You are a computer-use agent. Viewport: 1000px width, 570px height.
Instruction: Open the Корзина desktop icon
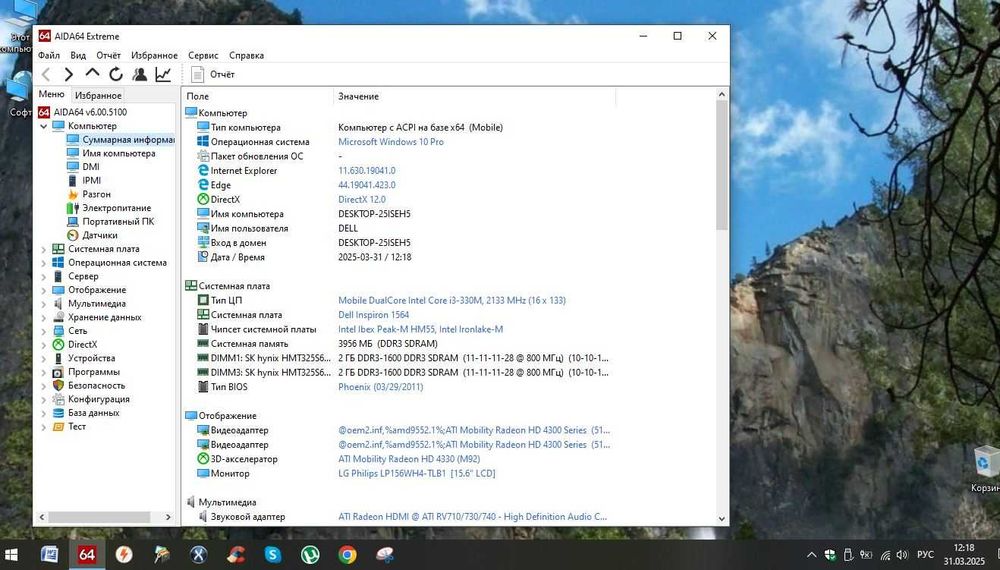[985, 469]
